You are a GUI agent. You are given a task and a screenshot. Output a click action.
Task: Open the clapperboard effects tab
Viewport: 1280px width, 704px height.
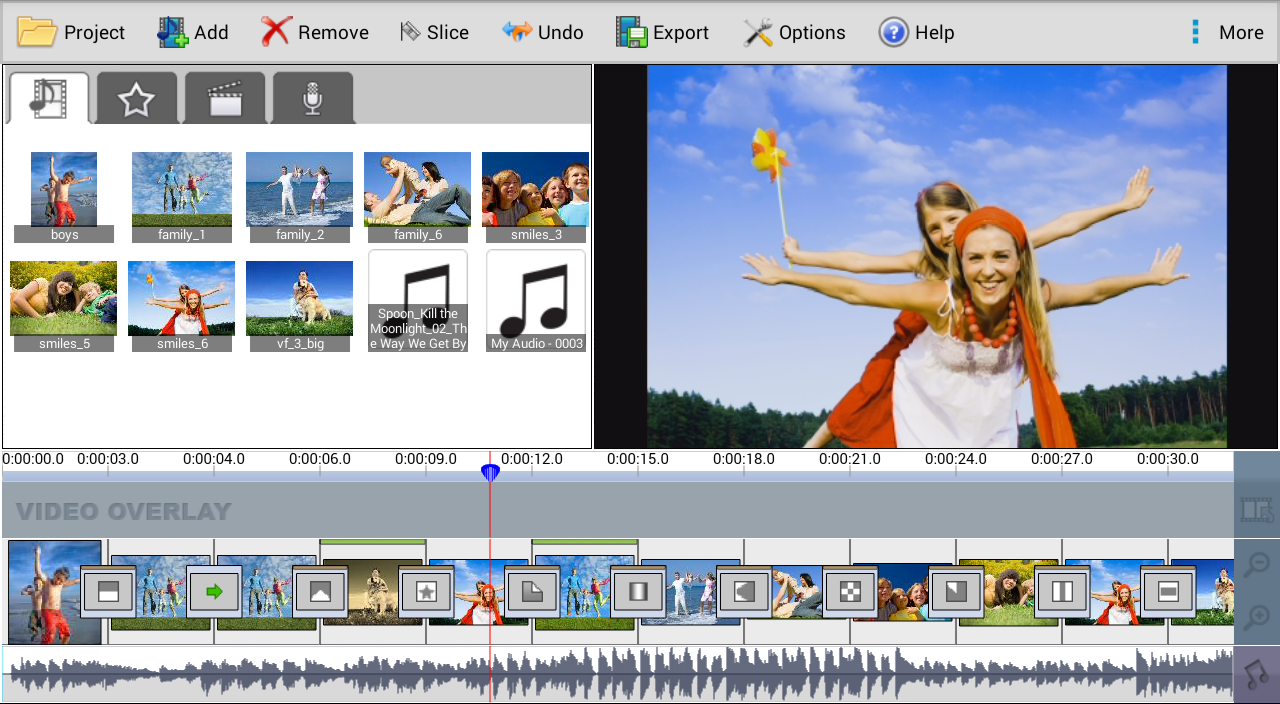point(224,96)
